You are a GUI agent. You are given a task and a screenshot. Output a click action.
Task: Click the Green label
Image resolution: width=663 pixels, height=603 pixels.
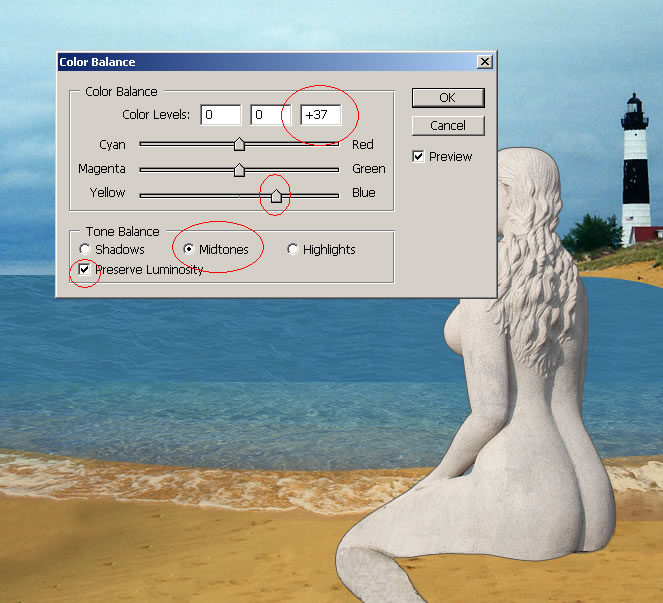[369, 169]
